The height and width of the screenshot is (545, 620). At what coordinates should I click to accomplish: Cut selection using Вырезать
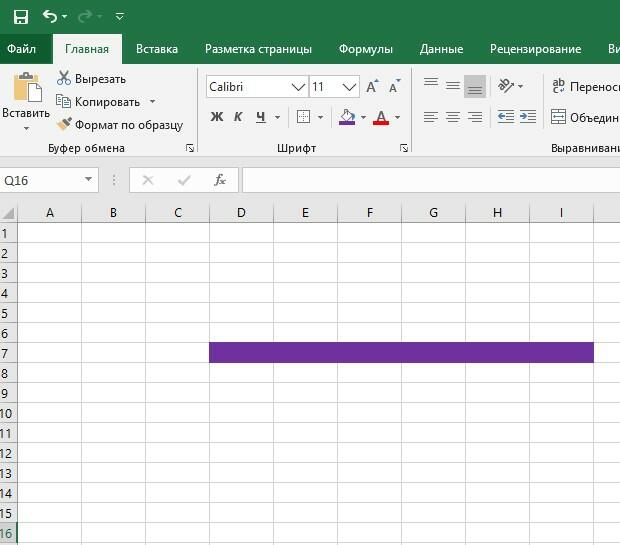91,79
